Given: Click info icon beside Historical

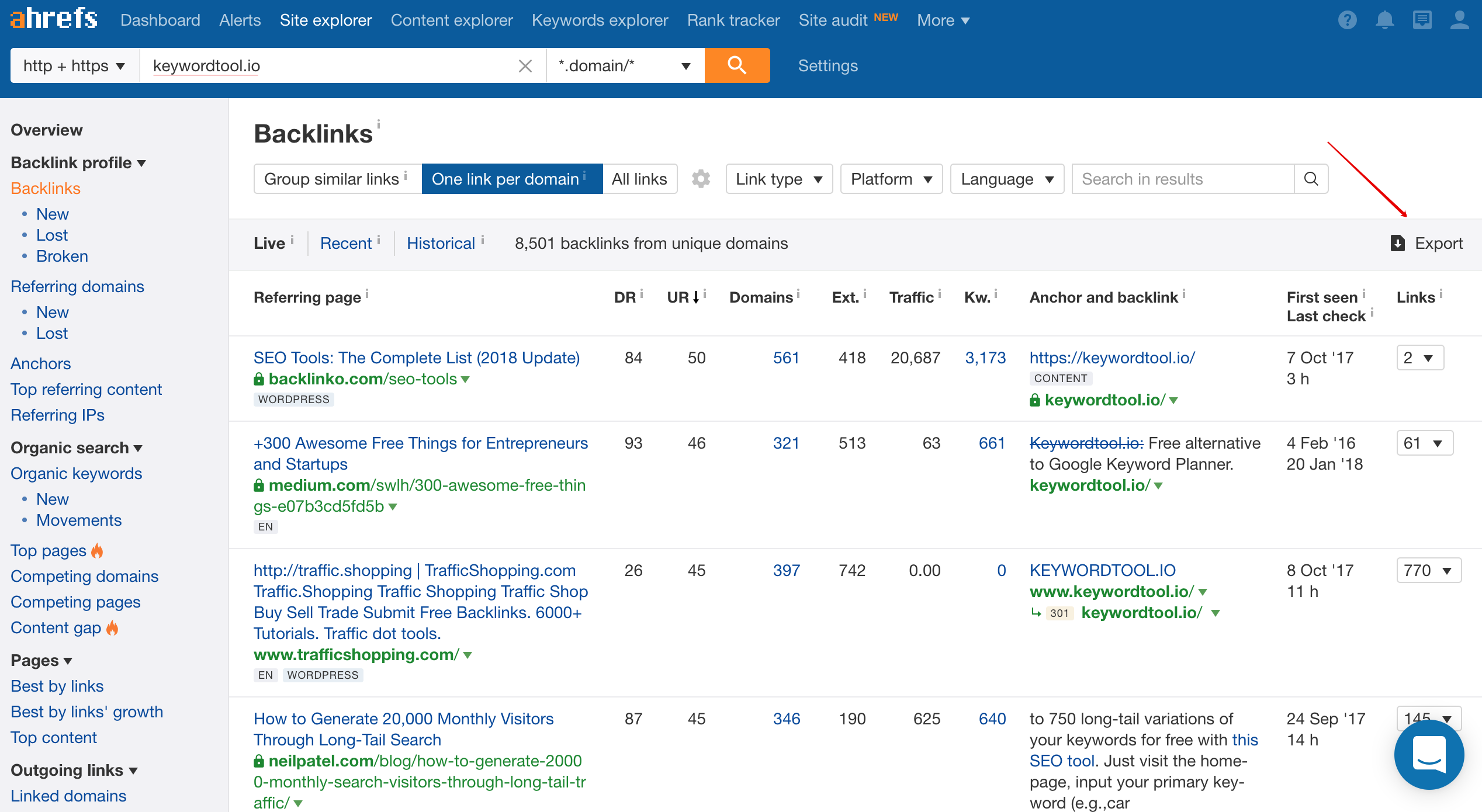Looking at the screenshot, I should pyautogui.click(x=482, y=240).
